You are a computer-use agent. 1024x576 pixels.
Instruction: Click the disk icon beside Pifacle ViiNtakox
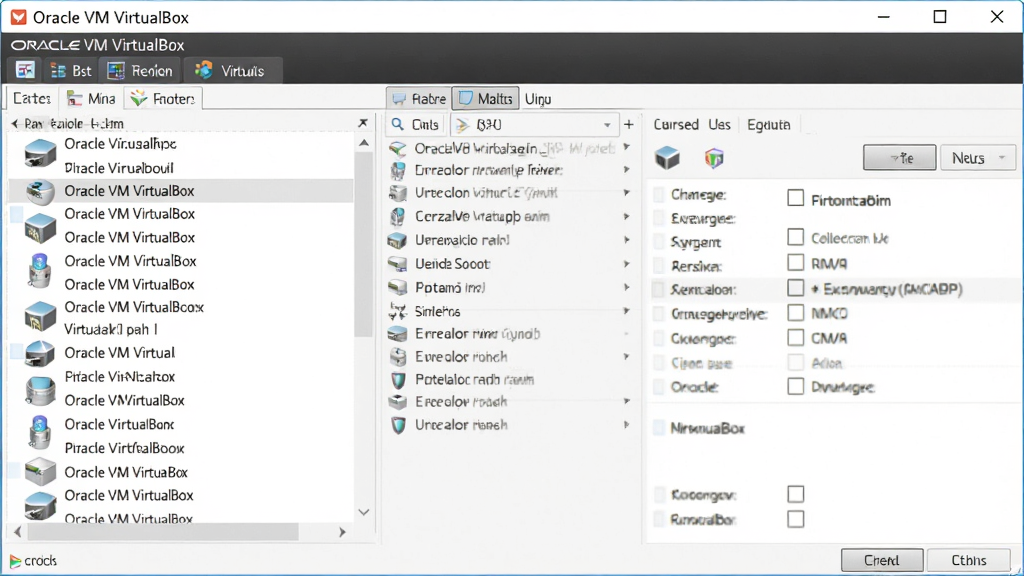pos(40,391)
